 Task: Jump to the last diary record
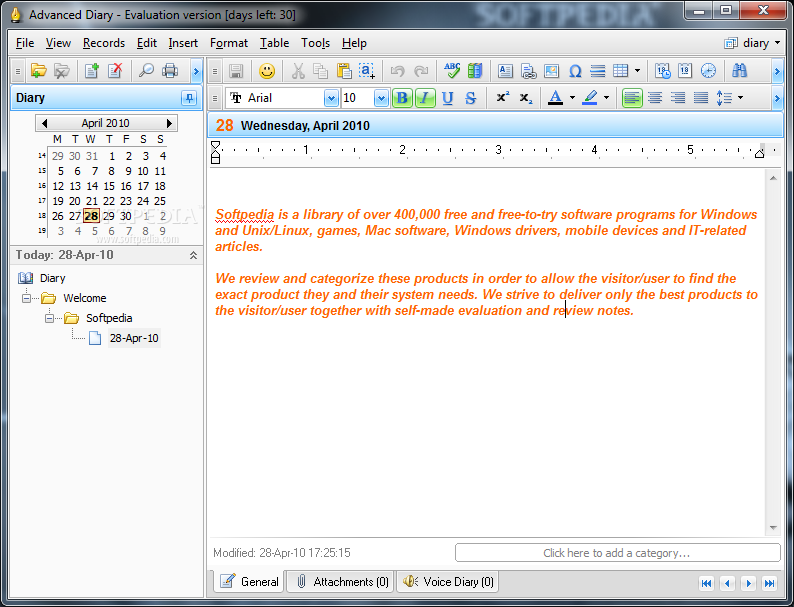point(769,583)
